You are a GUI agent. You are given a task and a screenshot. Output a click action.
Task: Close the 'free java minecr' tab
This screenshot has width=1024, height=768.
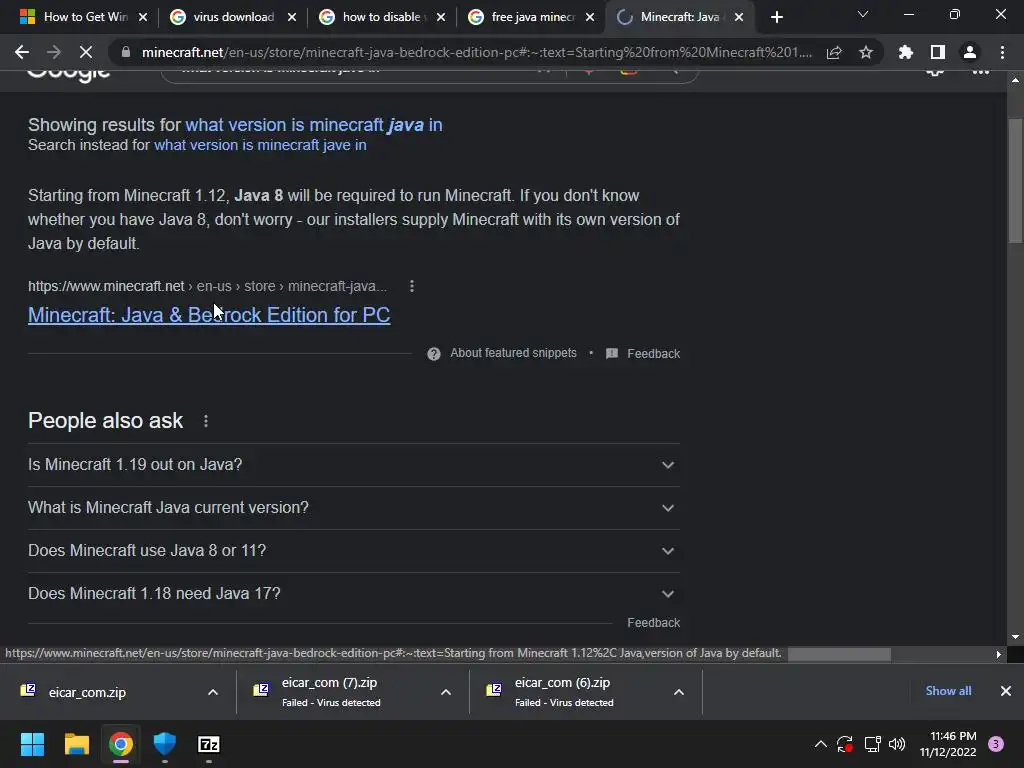[590, 17]
